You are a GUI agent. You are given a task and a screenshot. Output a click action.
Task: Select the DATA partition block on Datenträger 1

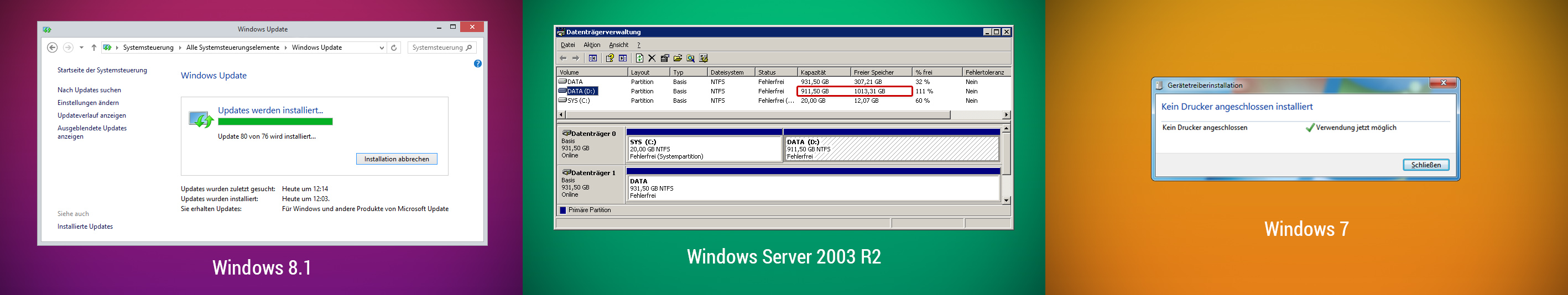click(813, 185)
